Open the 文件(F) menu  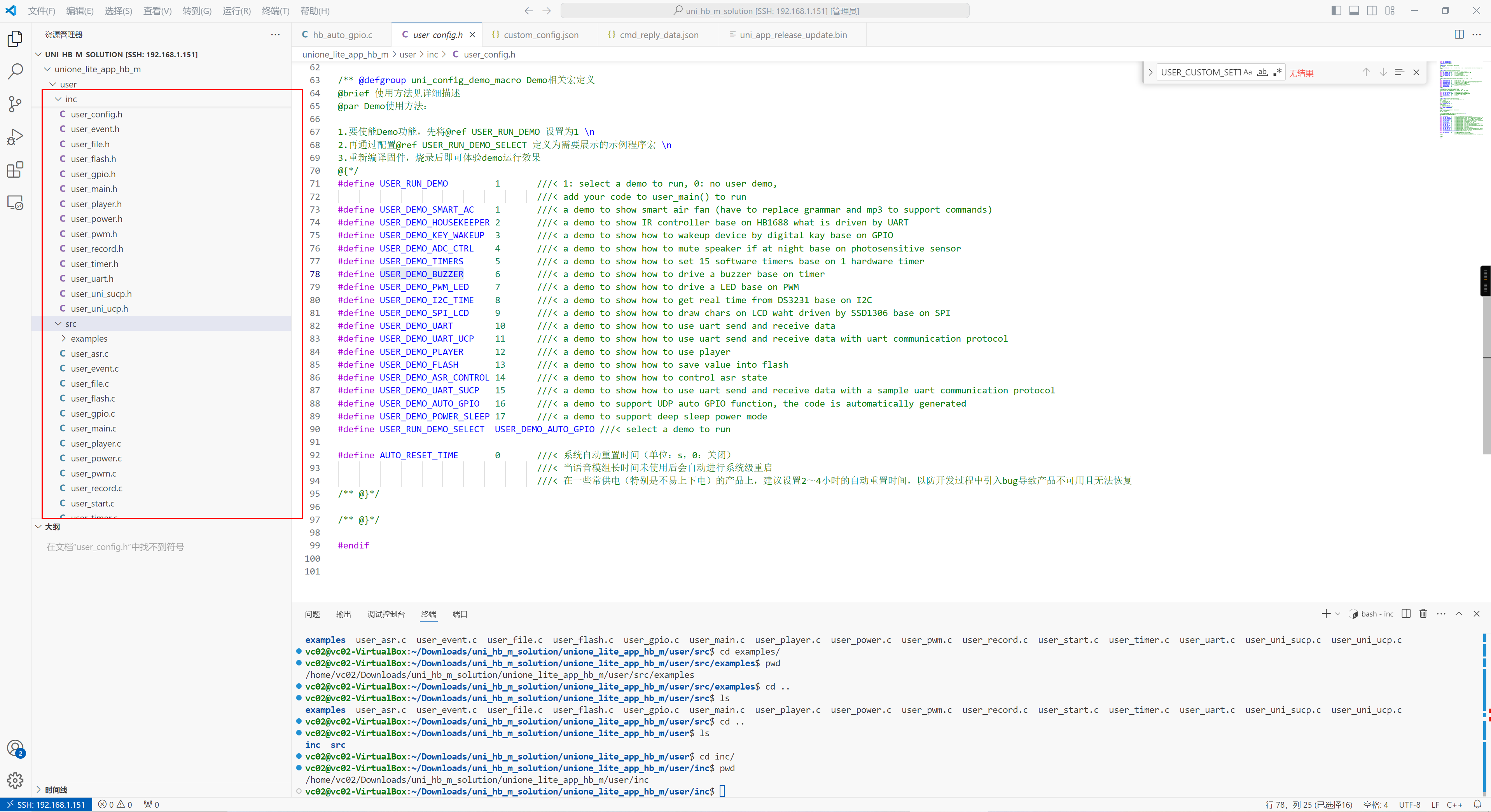(42, 11)
